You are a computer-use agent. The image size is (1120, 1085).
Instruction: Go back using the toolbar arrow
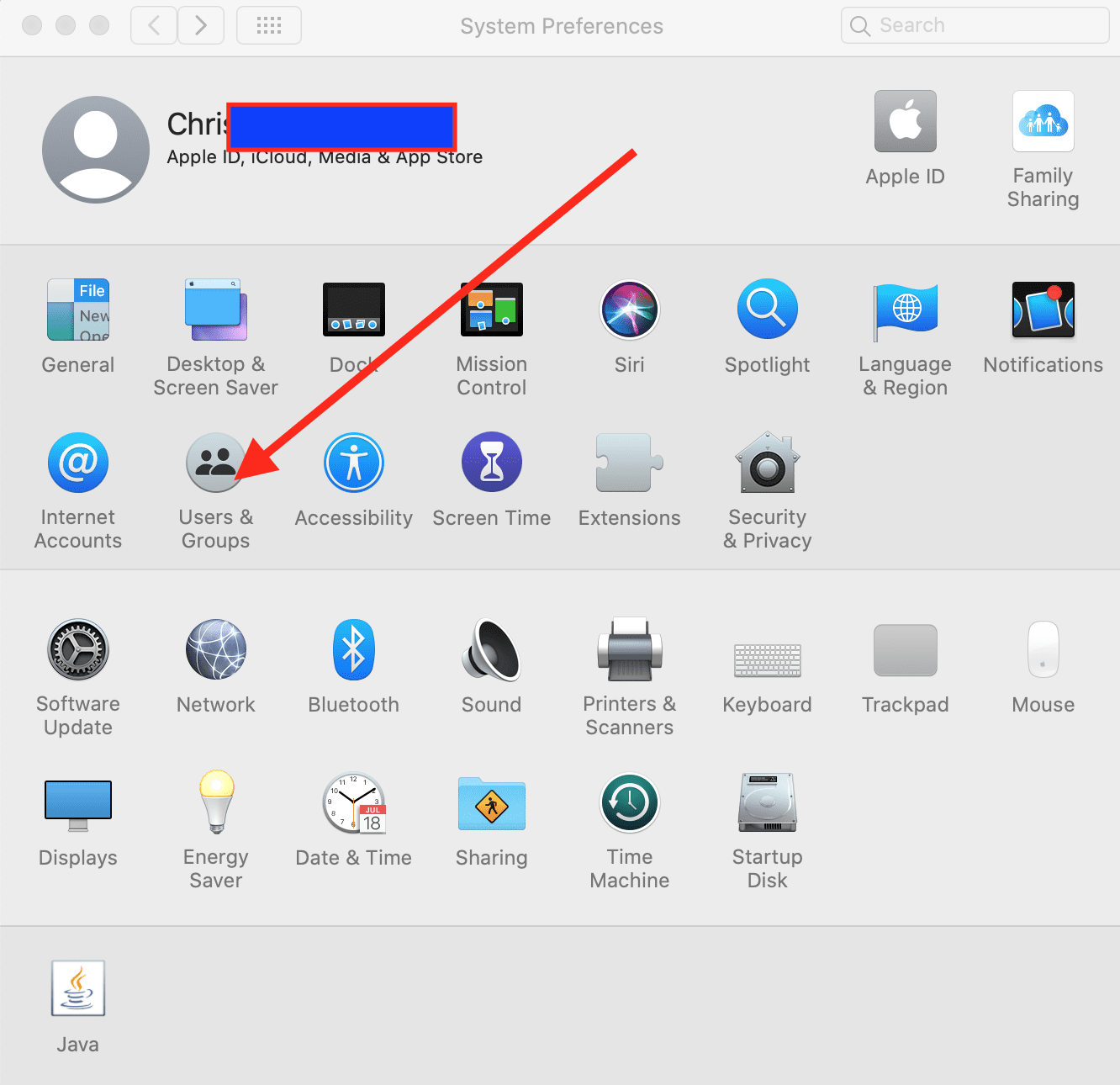click(x=154, y=25)
